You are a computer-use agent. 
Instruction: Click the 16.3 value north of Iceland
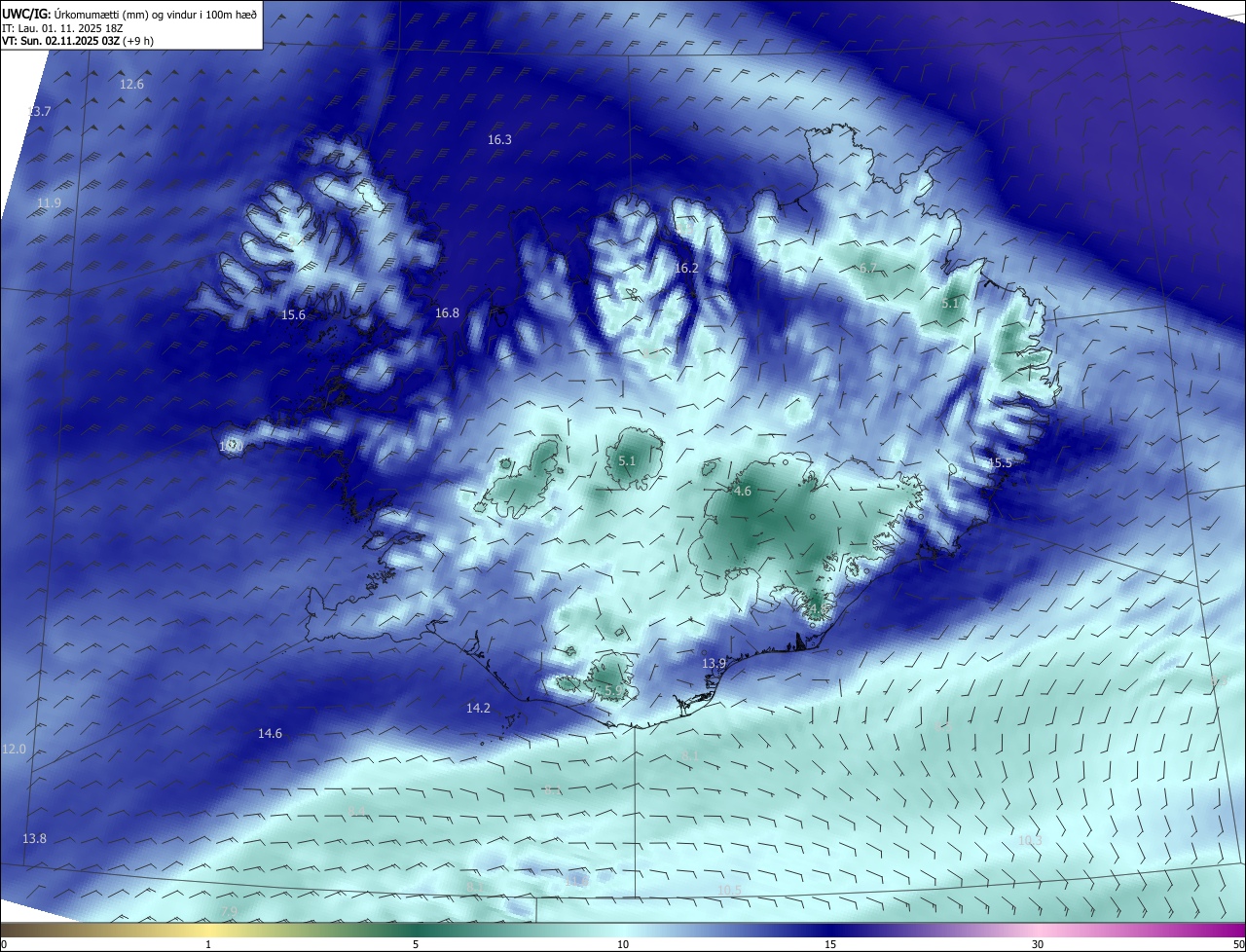click(499, 140)
